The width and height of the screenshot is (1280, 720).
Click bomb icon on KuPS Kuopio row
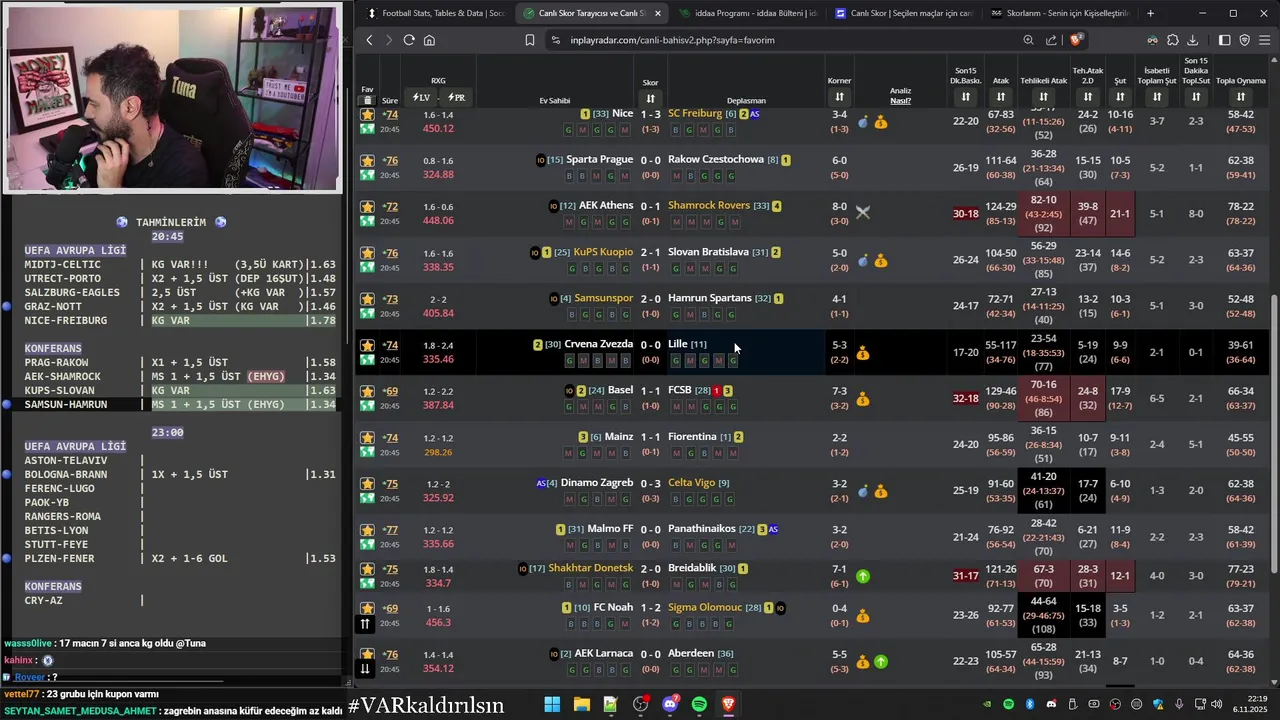[863, 261]
